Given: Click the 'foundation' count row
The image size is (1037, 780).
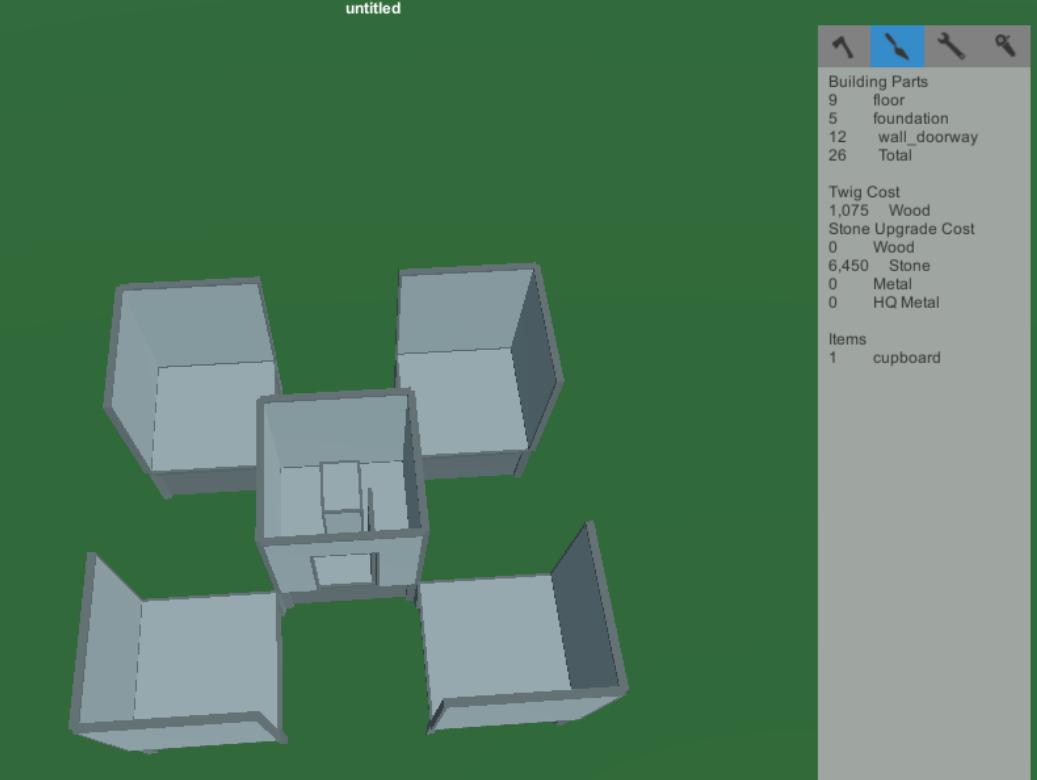Looking at the screenshot, I should (x=888, y=118).
